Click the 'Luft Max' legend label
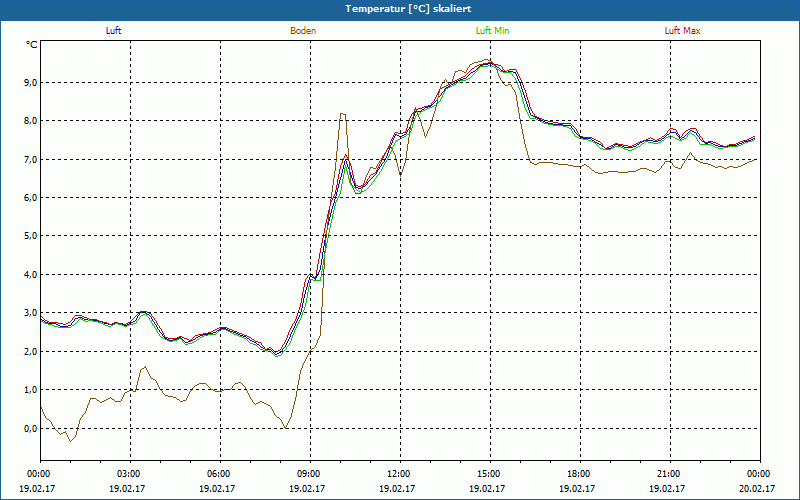 click(682, 31)
